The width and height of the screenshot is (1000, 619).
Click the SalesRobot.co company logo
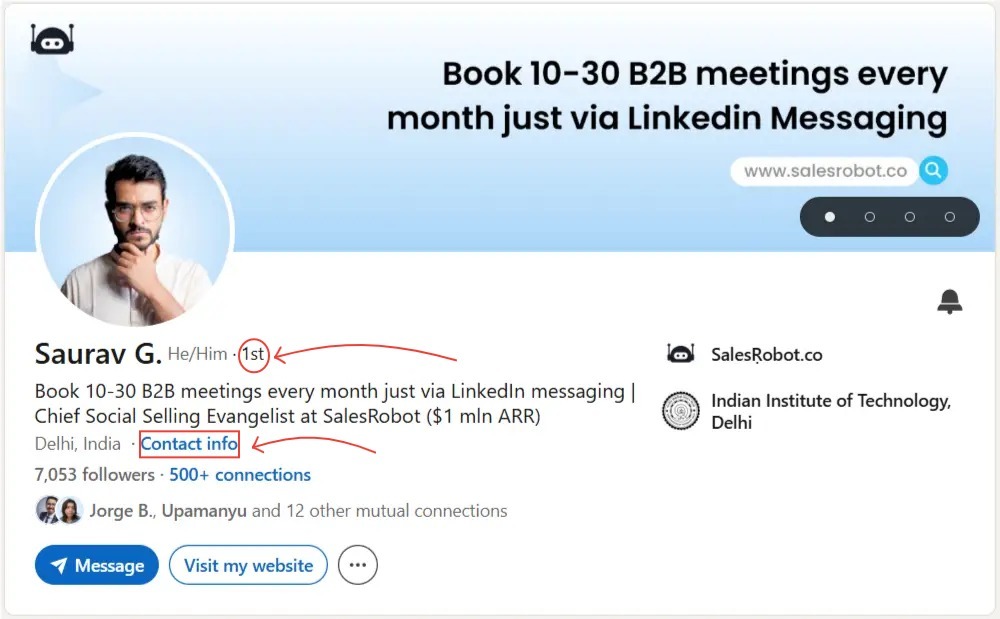(x=681, y=353)
